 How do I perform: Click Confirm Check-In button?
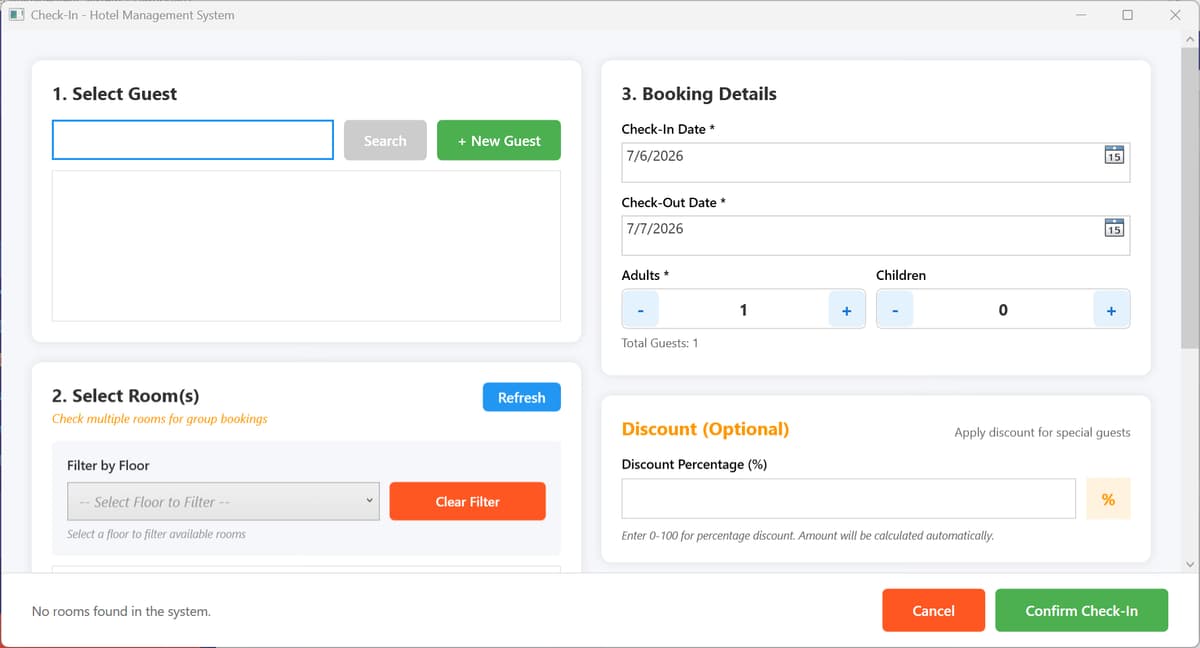pyautogui.click(x=1082, y=610)
